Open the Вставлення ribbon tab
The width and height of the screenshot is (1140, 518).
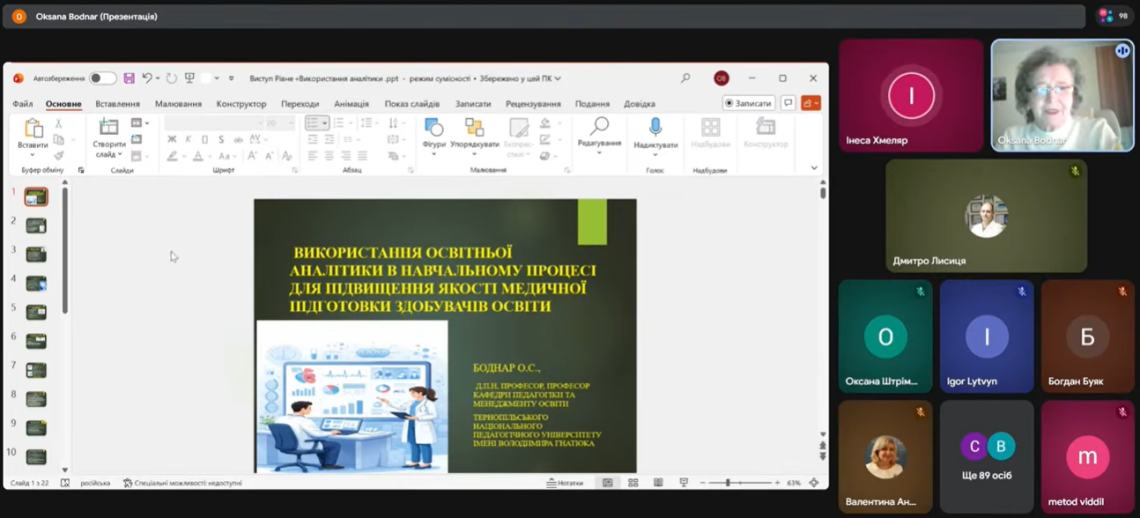coord(117,104)
